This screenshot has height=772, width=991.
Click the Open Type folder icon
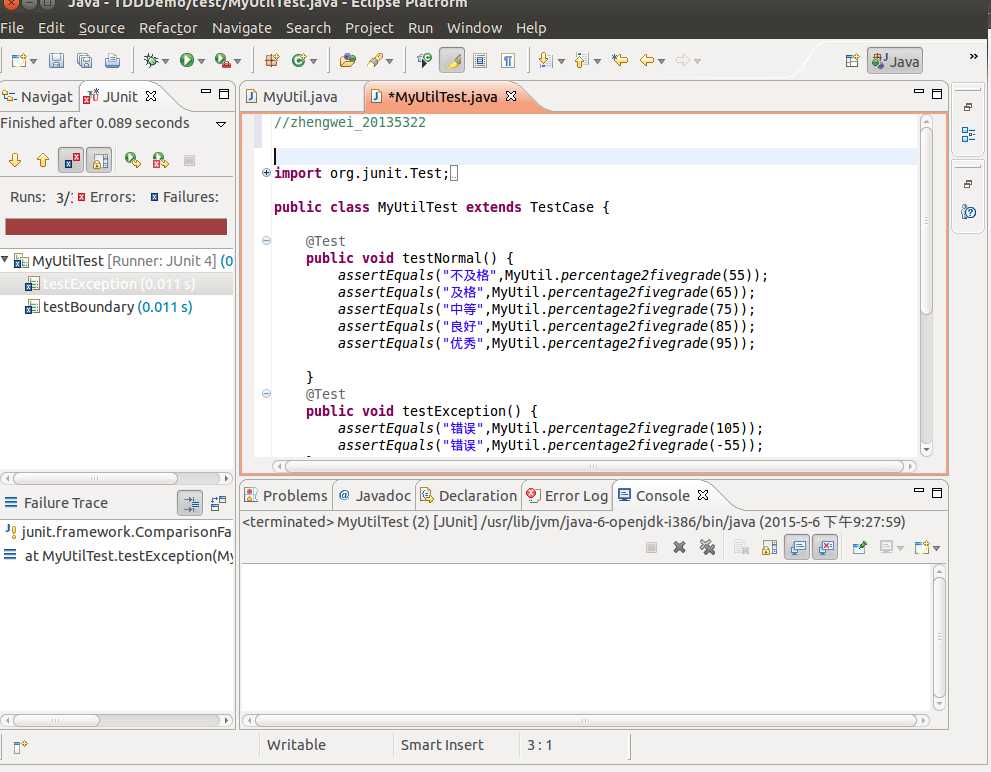[x=348, y=61]
